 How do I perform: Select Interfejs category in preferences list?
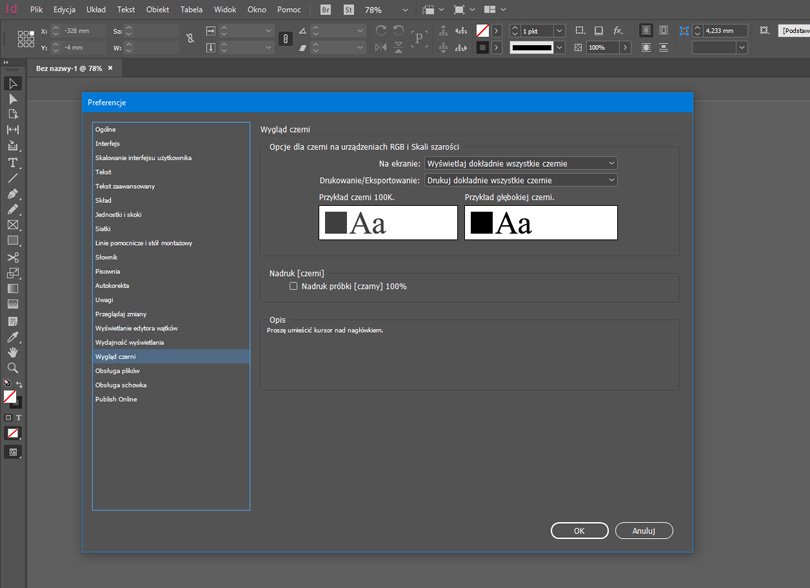coord(107,144)
